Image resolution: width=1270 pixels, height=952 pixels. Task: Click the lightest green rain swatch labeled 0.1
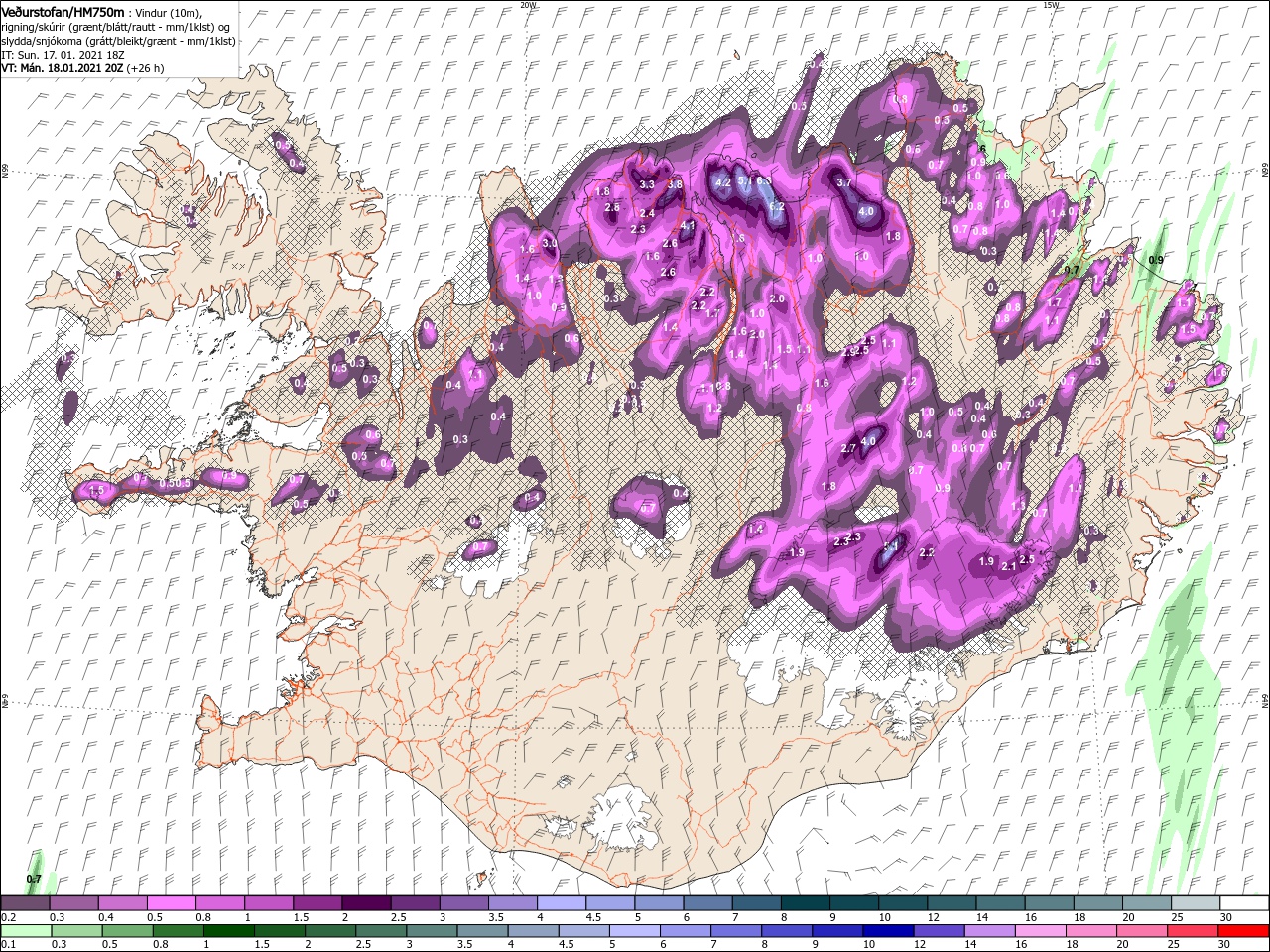point(26,931)
